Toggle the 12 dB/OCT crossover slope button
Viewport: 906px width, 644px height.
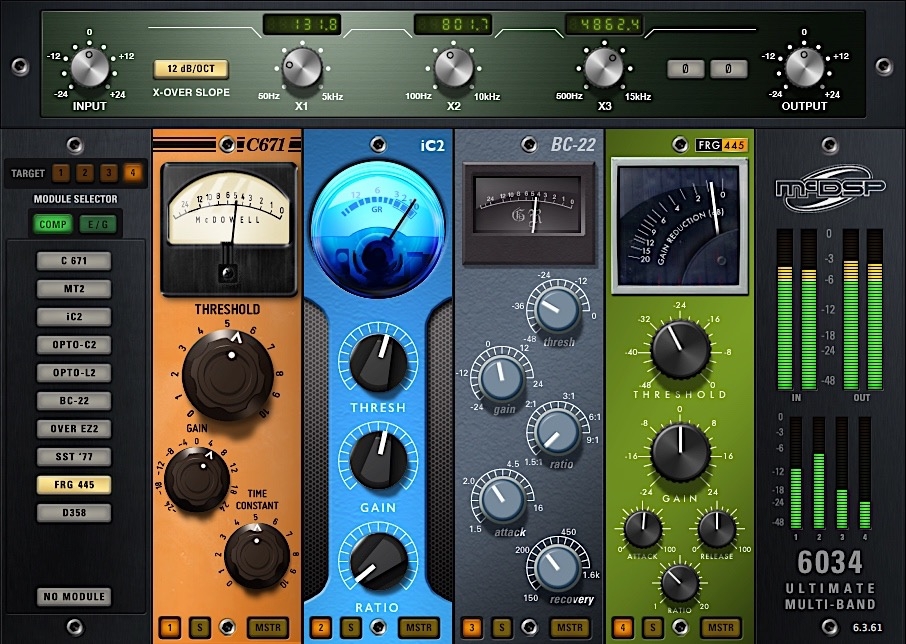191,69
